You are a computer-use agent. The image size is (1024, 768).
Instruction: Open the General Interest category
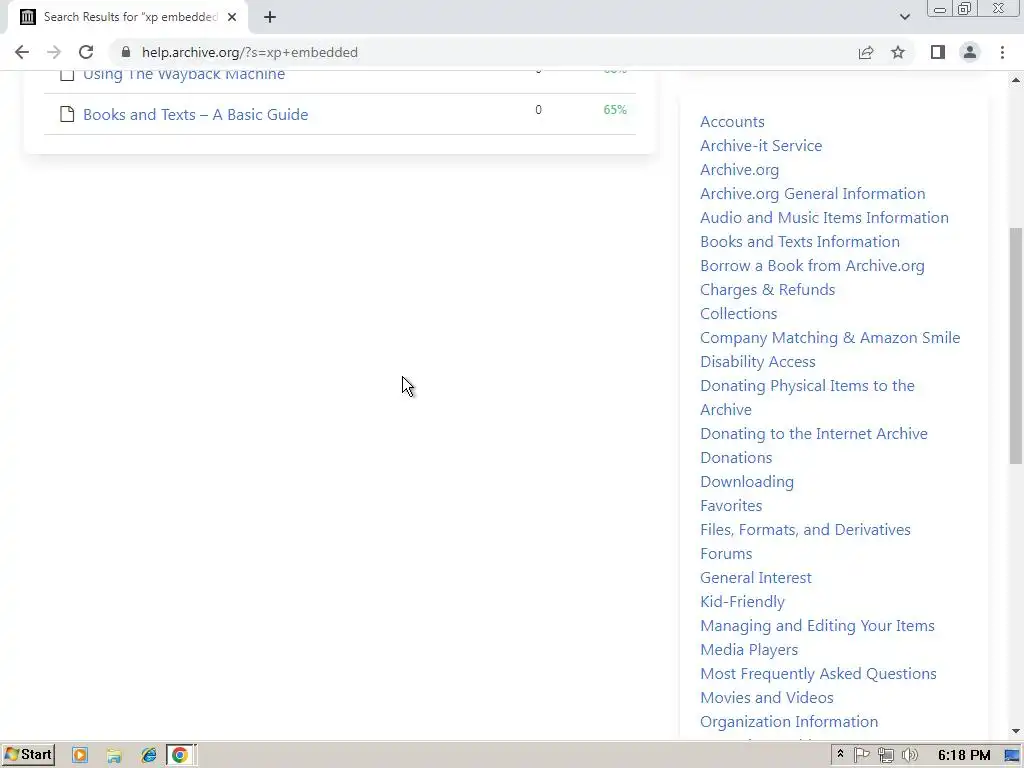756,578
